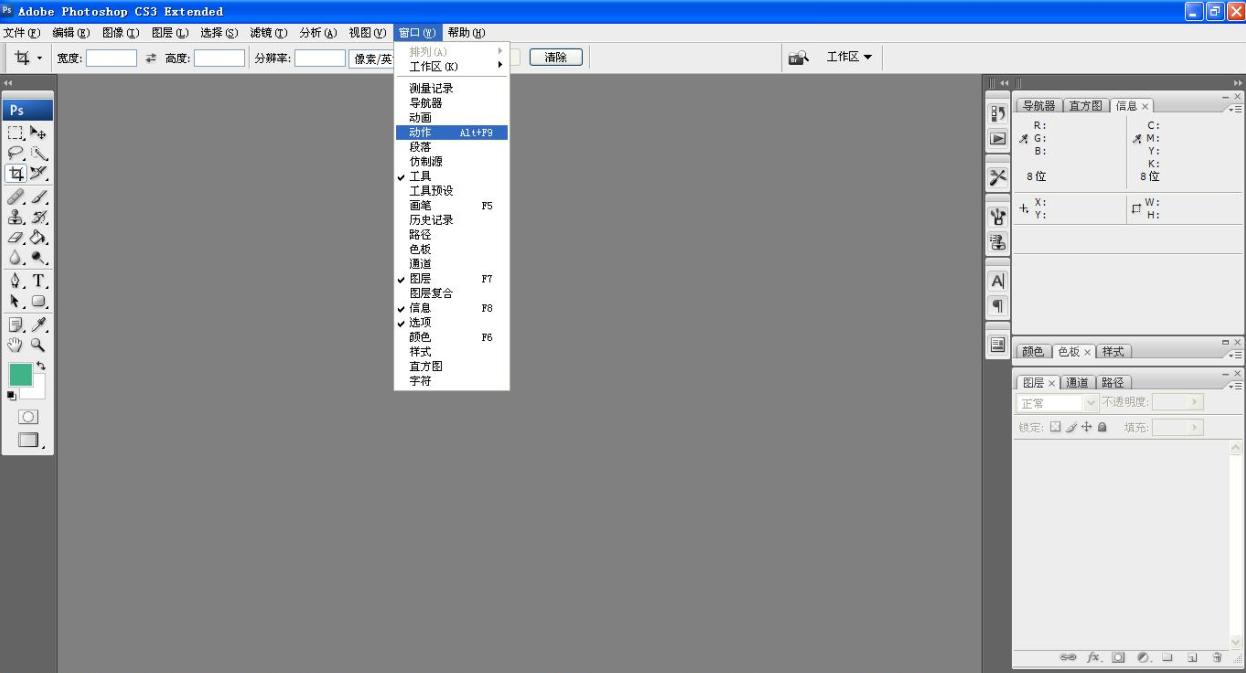Select the Zoom tool
Viewport: 1246px width, 673px height.
[x=38, y=345]
